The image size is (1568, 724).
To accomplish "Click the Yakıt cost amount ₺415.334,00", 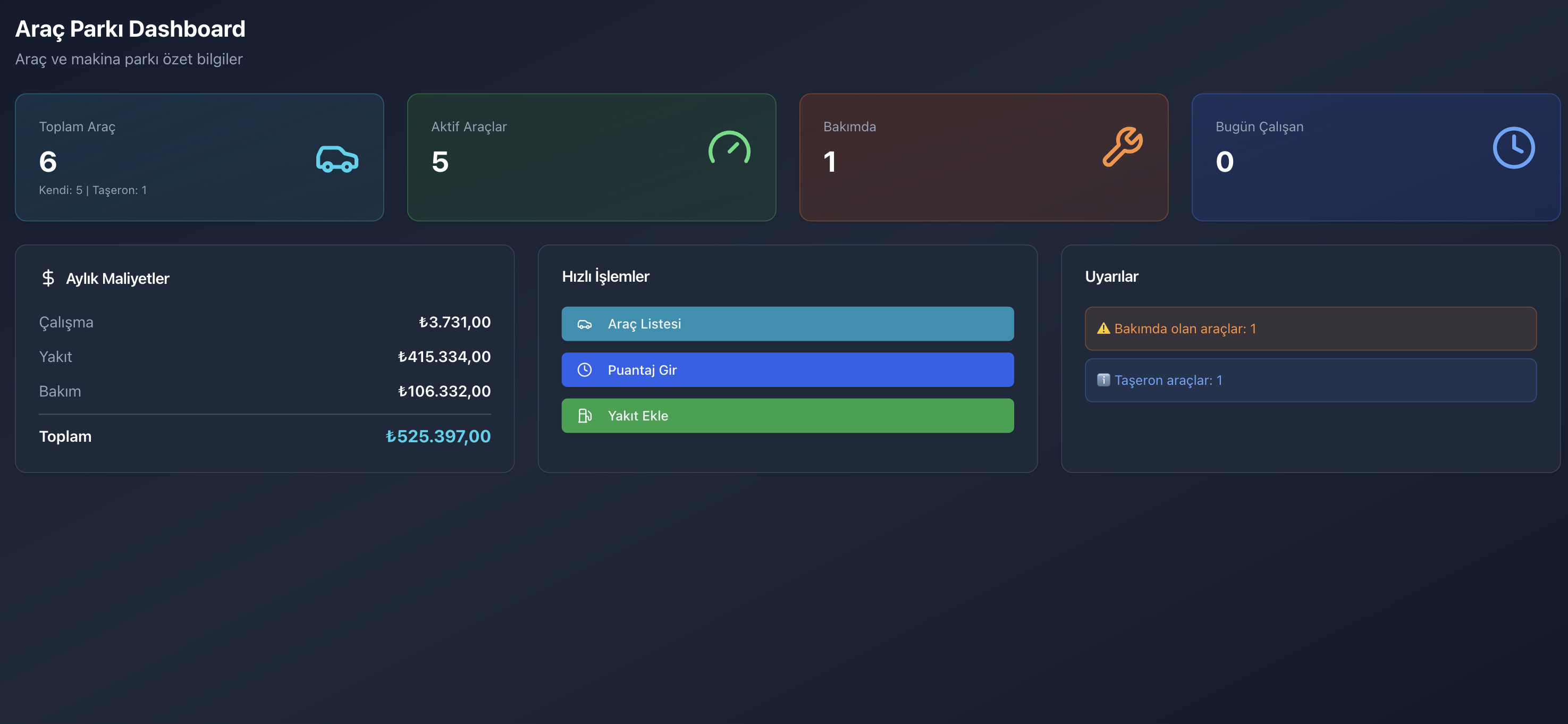I will point(444,357).
